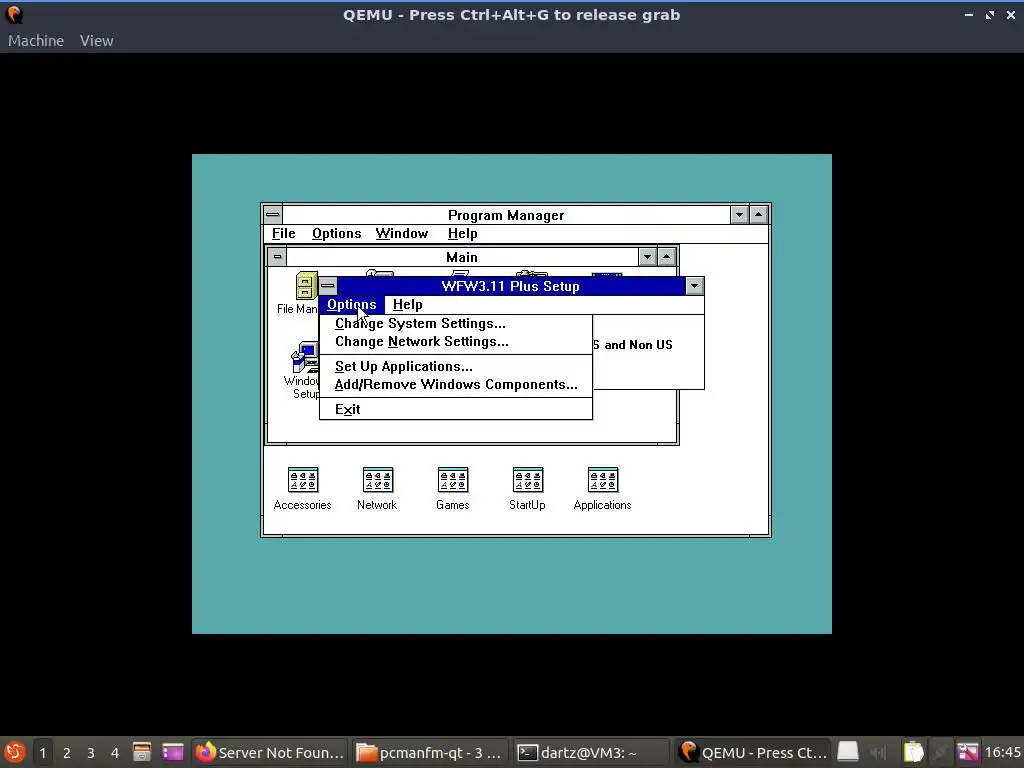1024x768 pixels.
Task: Choose Change Network Settings... menu entry
Action: [x=456, y=342]
